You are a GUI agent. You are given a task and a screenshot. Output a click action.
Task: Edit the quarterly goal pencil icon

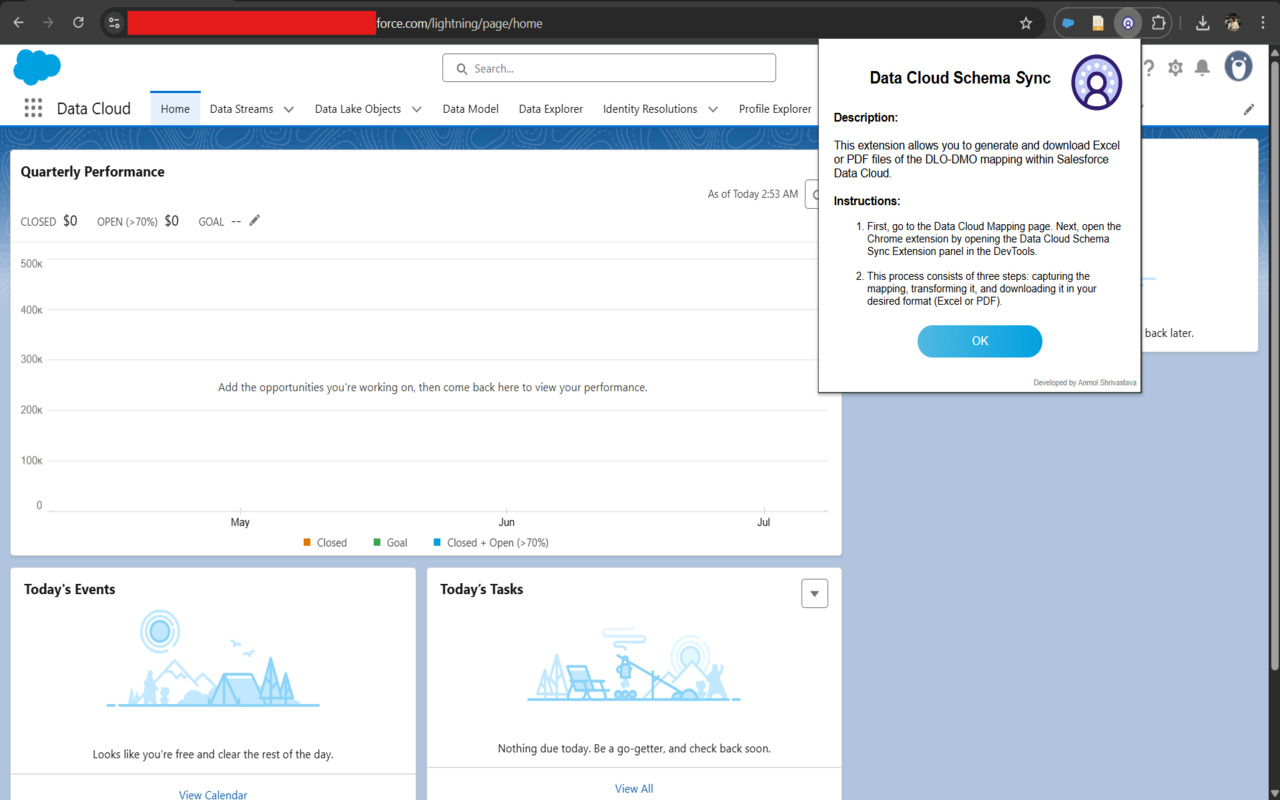tap(255, 220)
